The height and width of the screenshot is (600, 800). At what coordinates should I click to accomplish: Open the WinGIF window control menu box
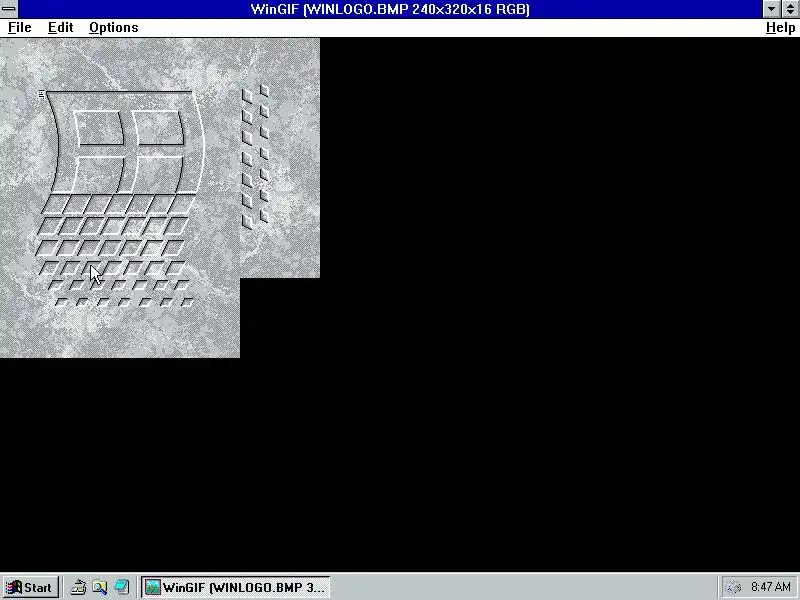click(x=9, y=9)
